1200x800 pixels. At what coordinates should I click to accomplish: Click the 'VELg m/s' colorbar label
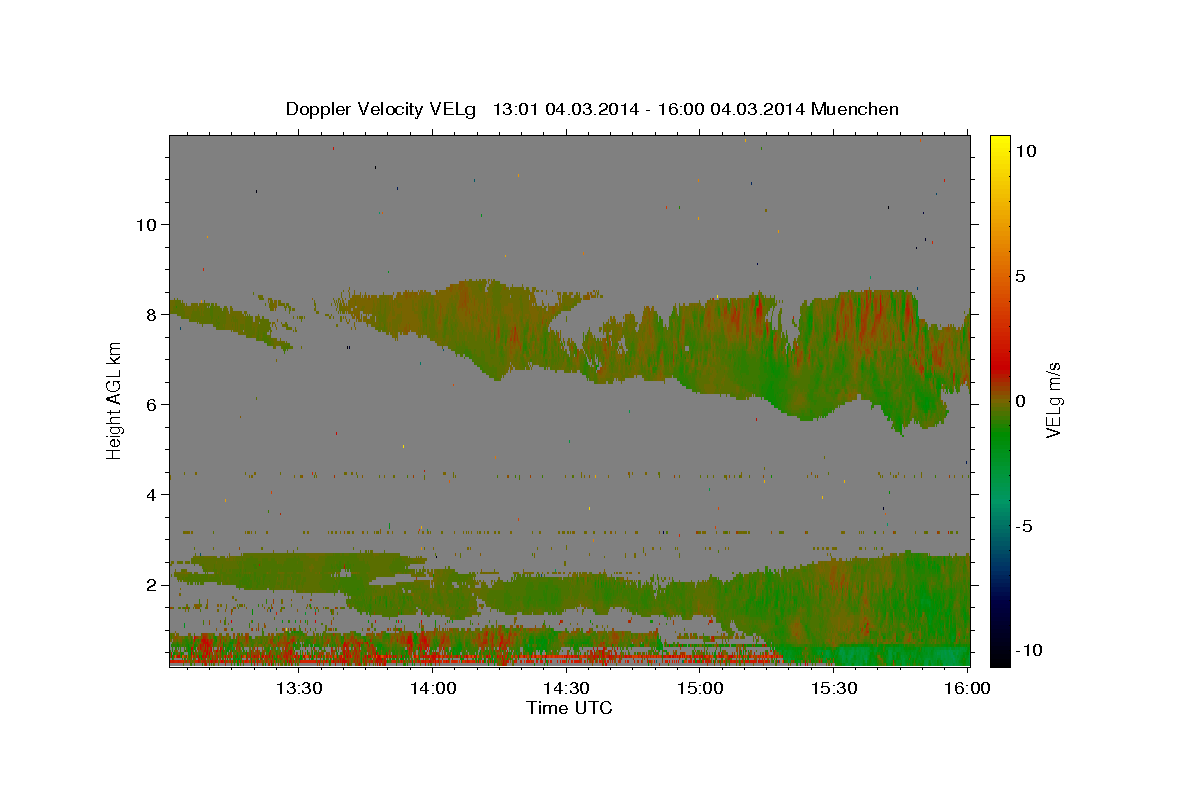(1053, 401)
